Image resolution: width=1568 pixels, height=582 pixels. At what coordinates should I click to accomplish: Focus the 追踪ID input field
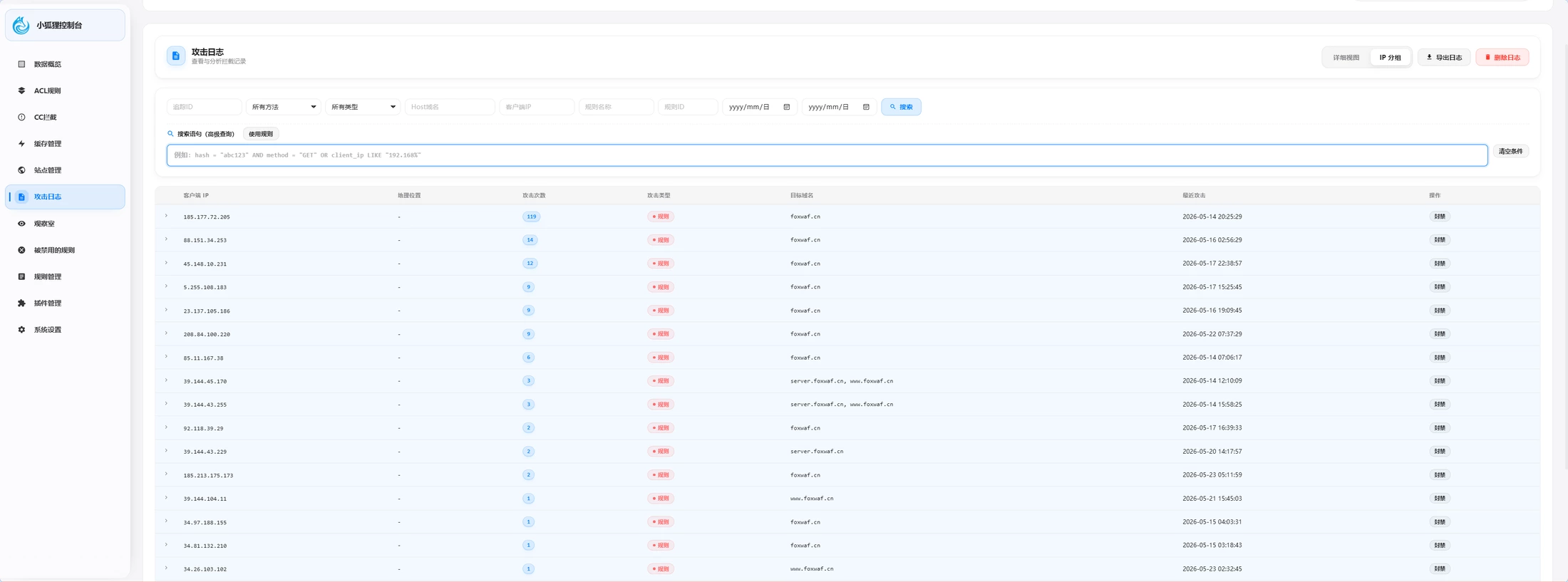pyautogui.click(x=204, y=107)
